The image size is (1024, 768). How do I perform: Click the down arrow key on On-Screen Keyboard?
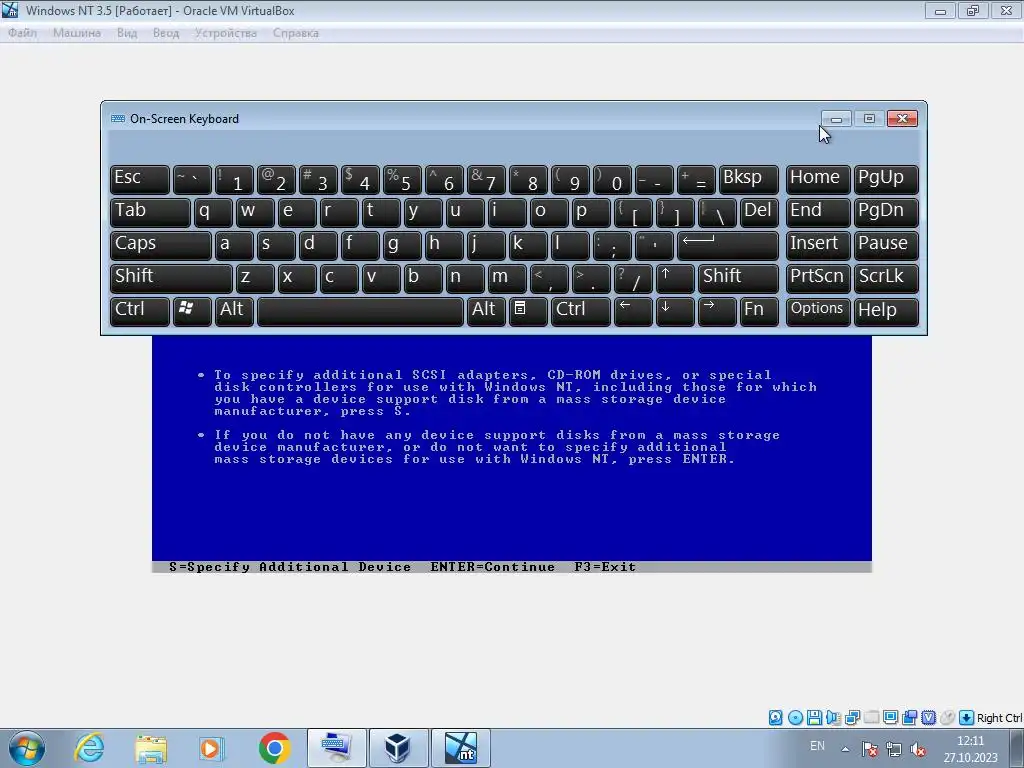(675, 311)
